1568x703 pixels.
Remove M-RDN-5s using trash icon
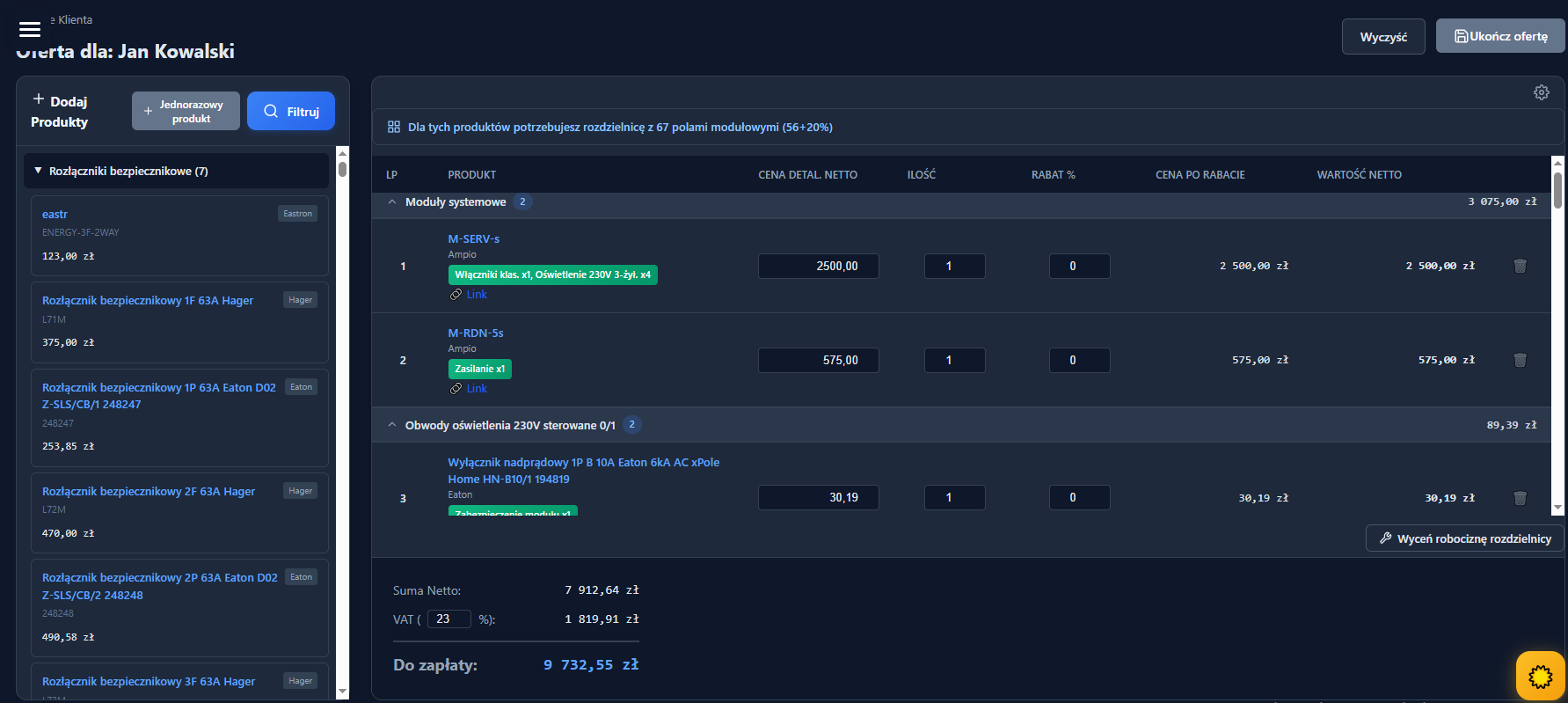point(1519,360)
